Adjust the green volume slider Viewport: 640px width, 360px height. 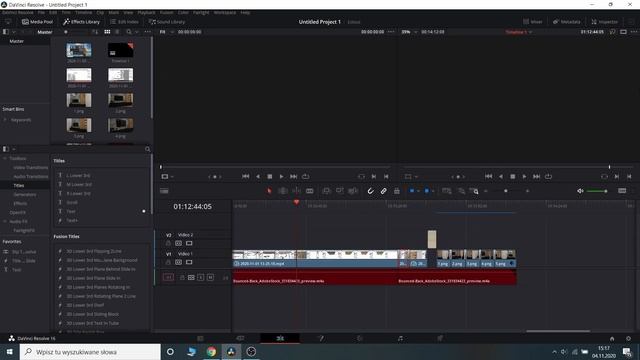pyautogui.click(x=597, y=191)
